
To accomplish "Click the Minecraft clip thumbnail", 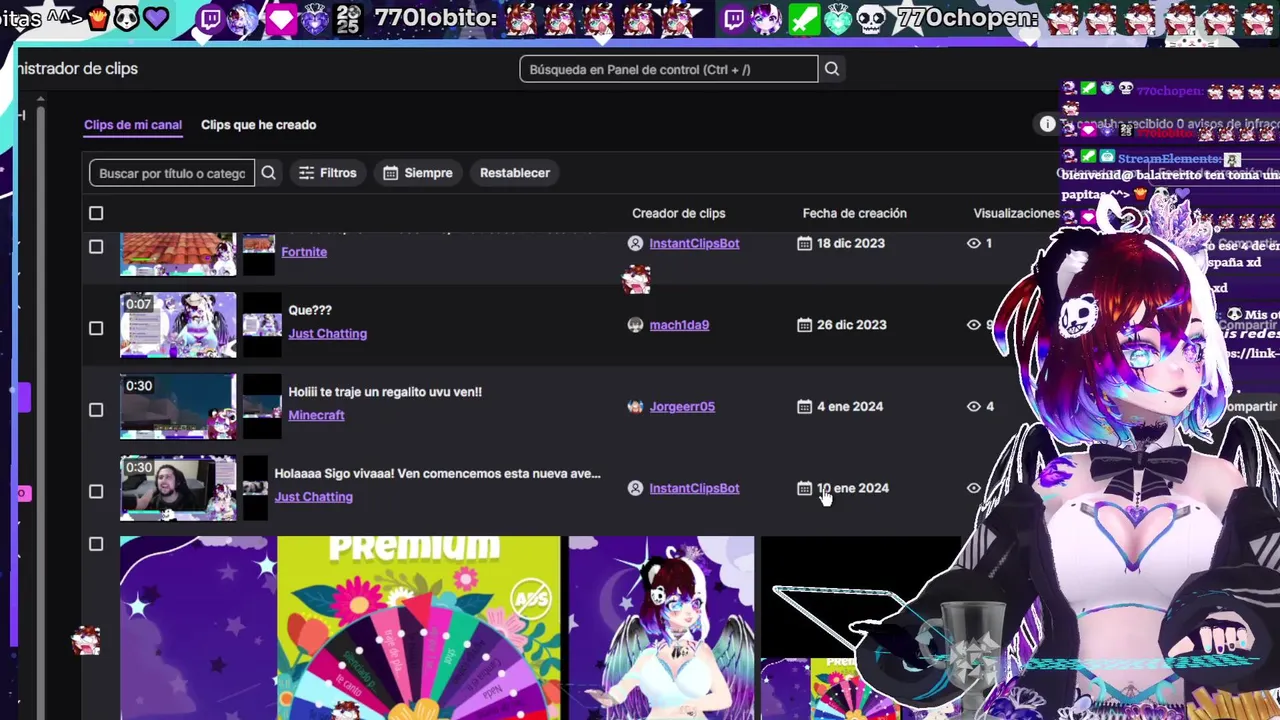I will tap(178, 407).
